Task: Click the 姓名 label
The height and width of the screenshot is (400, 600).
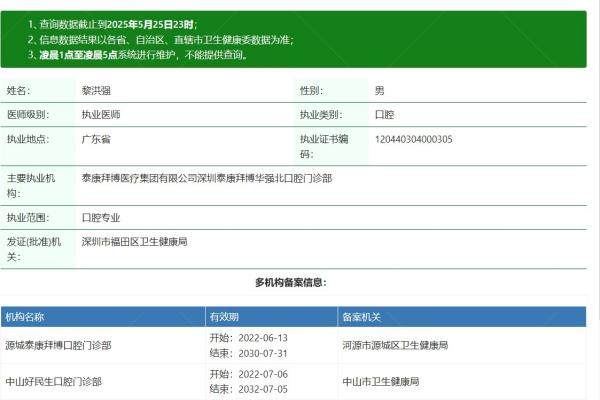Action: 18,91
